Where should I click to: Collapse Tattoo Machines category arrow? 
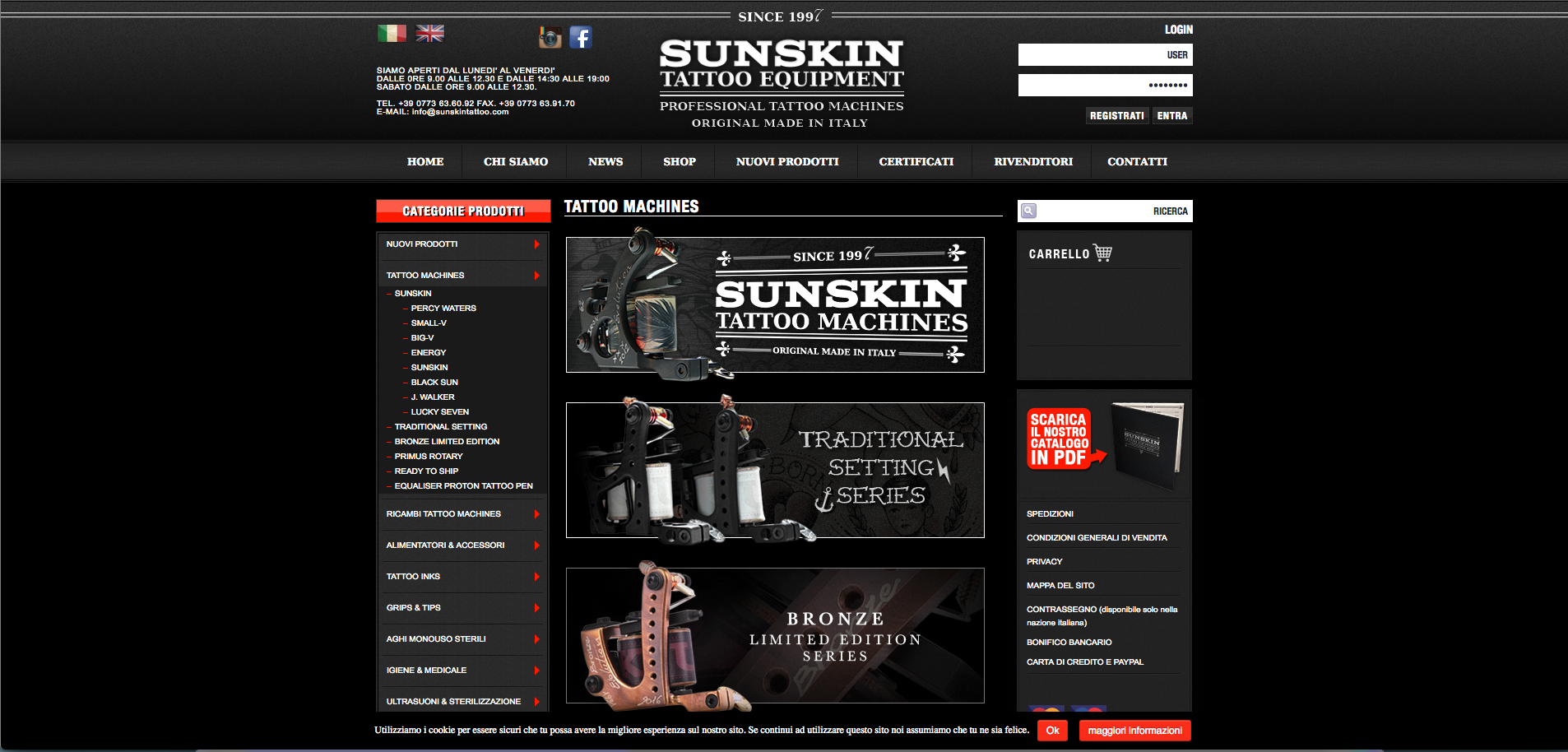(x=536, y=276)
